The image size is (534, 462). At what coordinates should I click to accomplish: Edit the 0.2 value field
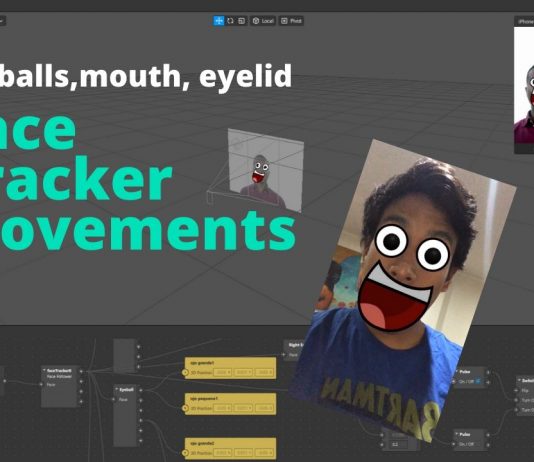398,445
